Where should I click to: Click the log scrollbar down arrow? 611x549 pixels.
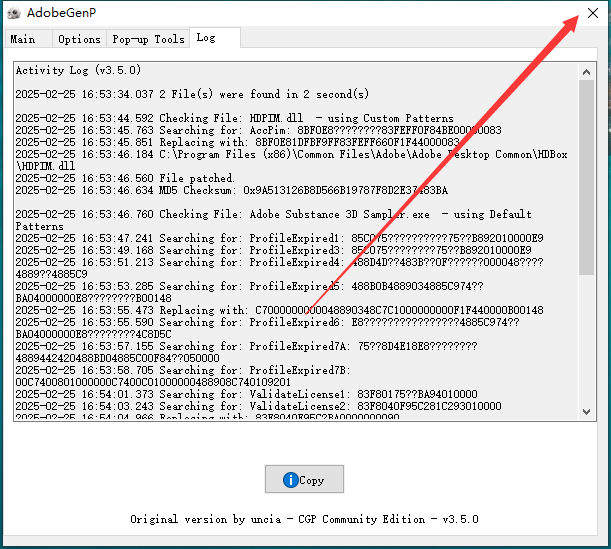586,411
